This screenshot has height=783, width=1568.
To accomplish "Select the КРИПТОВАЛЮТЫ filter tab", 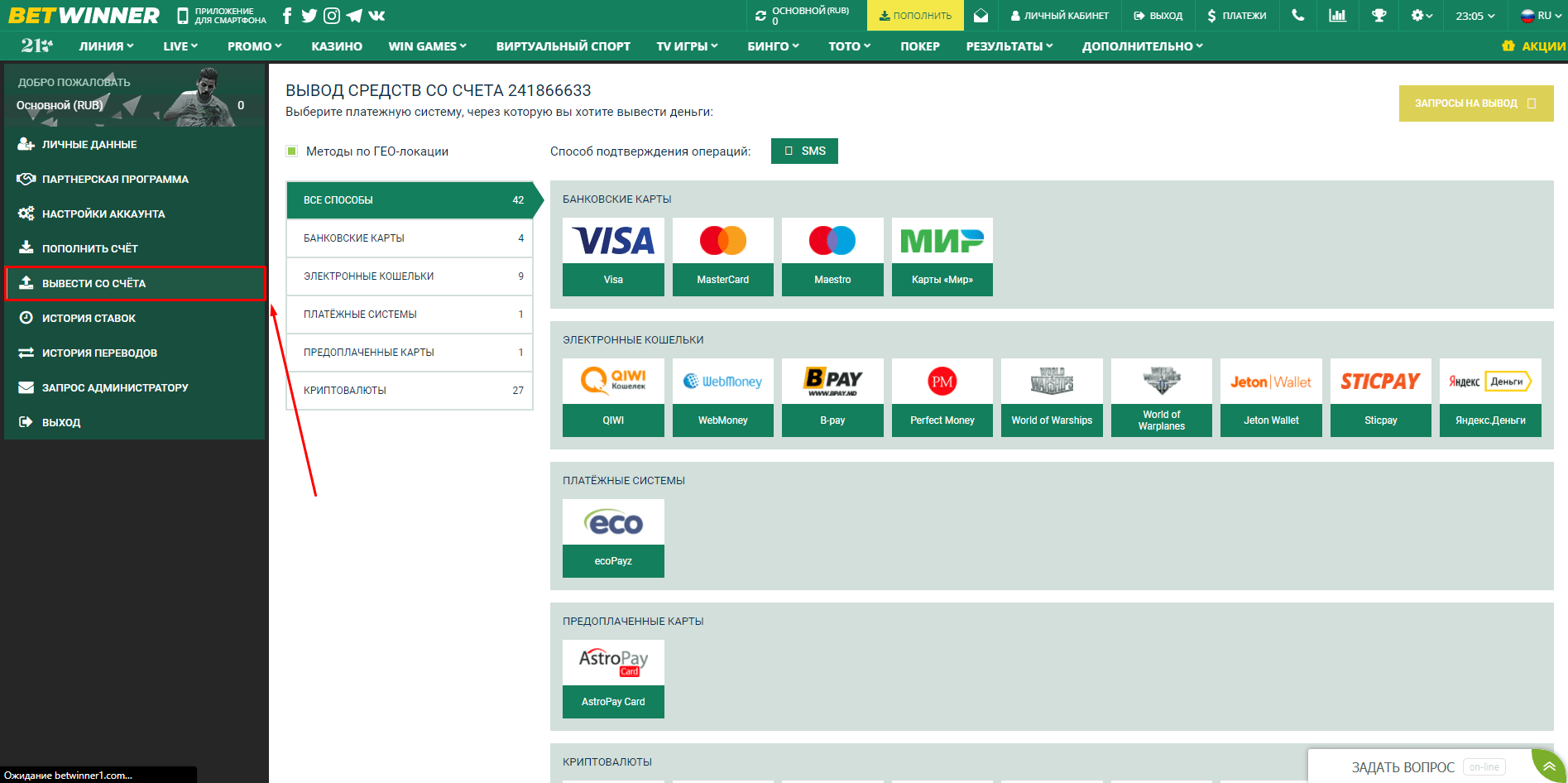I will [410, 390].
